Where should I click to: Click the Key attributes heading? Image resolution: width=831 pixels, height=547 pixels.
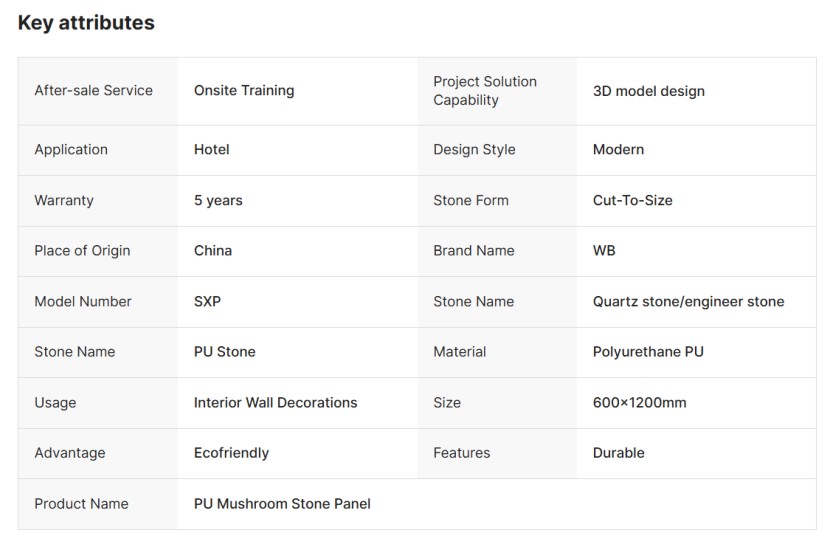coord(86,23)
